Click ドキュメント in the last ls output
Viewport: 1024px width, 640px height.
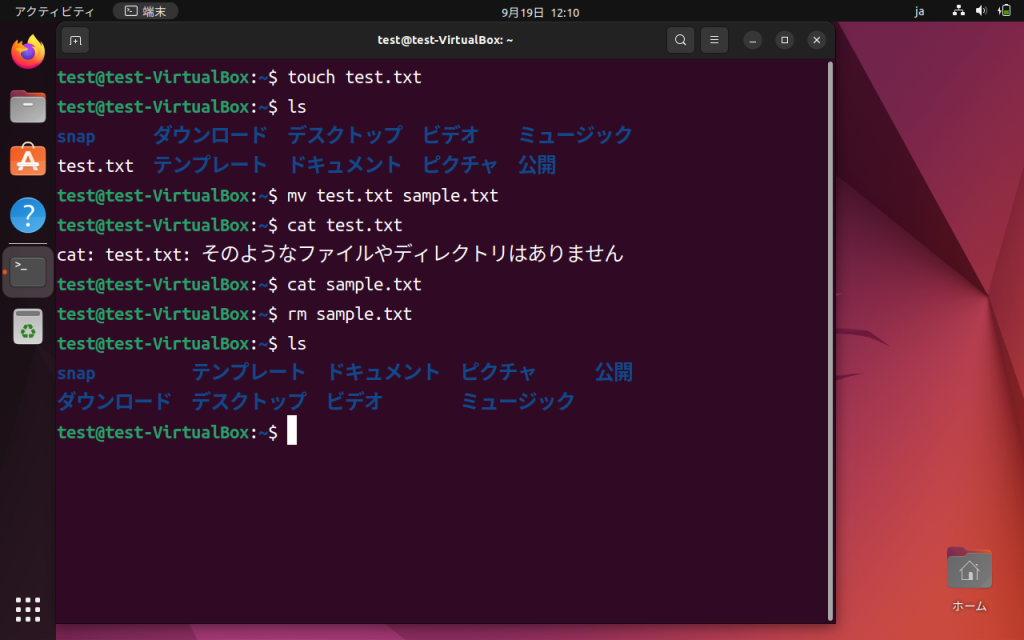[x=383, y=372]
